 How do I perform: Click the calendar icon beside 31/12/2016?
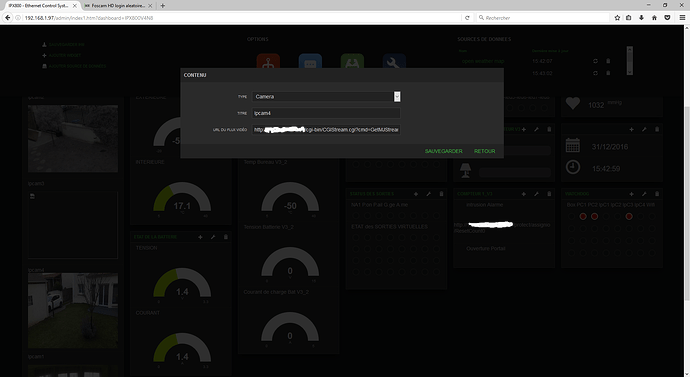click(x=573, y=145)
